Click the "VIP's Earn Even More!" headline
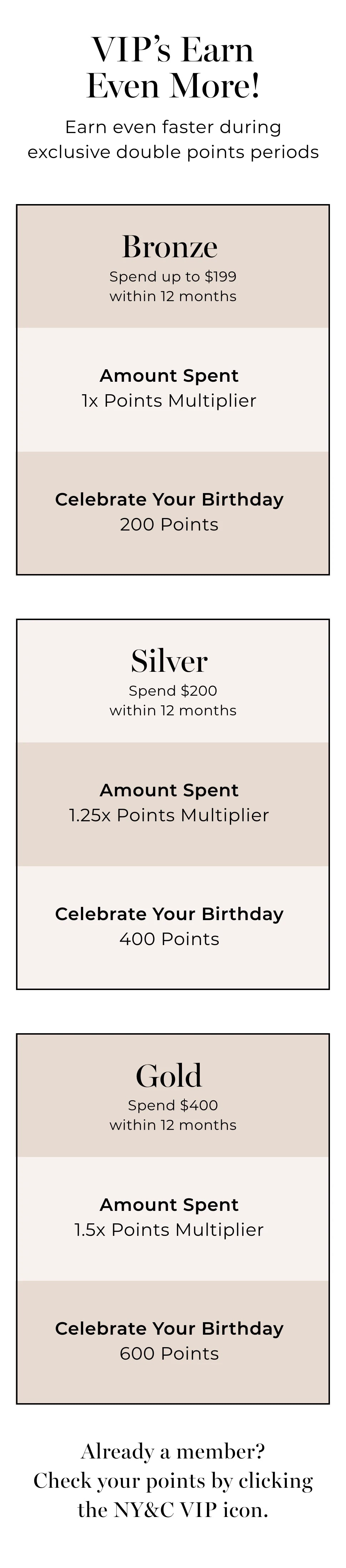This screenshot has height=1568, width=346. pos(173,67)
